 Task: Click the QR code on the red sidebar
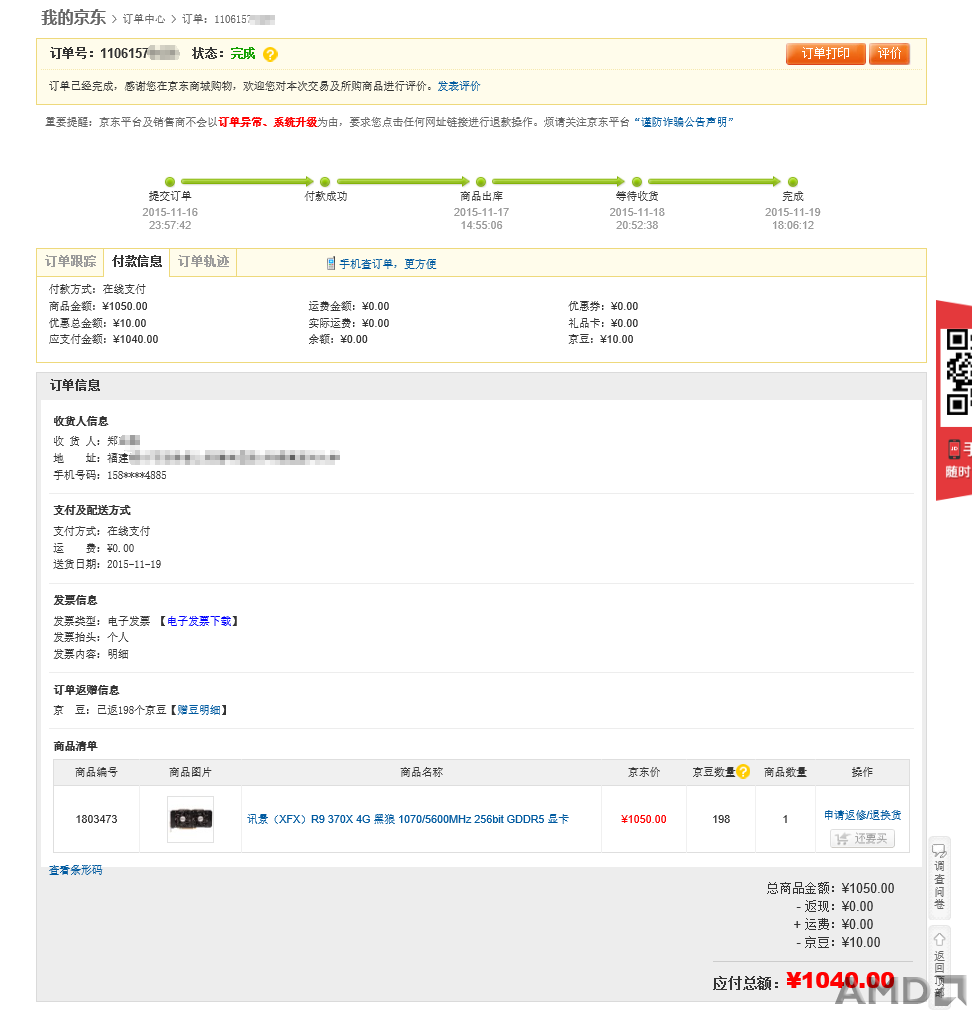tap(958, 371)
